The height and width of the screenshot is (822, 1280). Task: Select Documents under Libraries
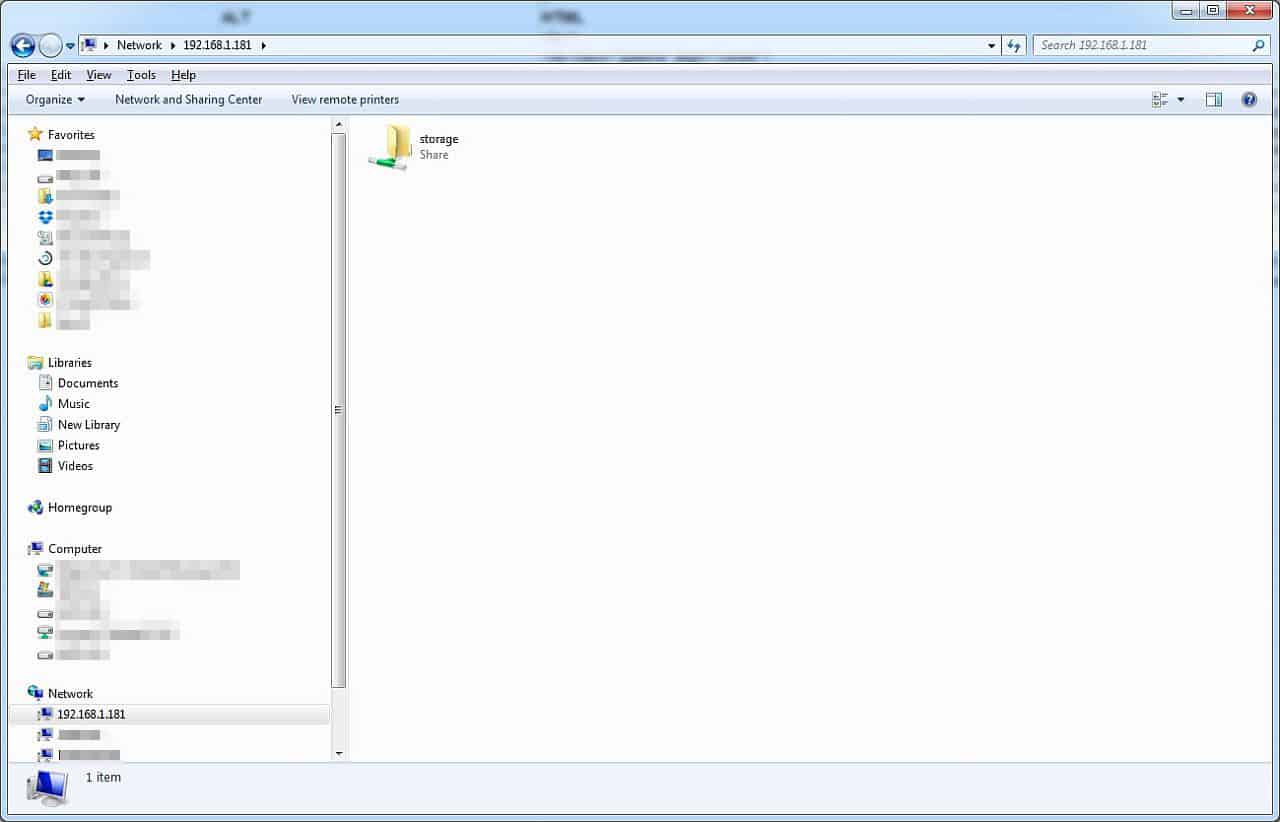(x=87, y=384)
